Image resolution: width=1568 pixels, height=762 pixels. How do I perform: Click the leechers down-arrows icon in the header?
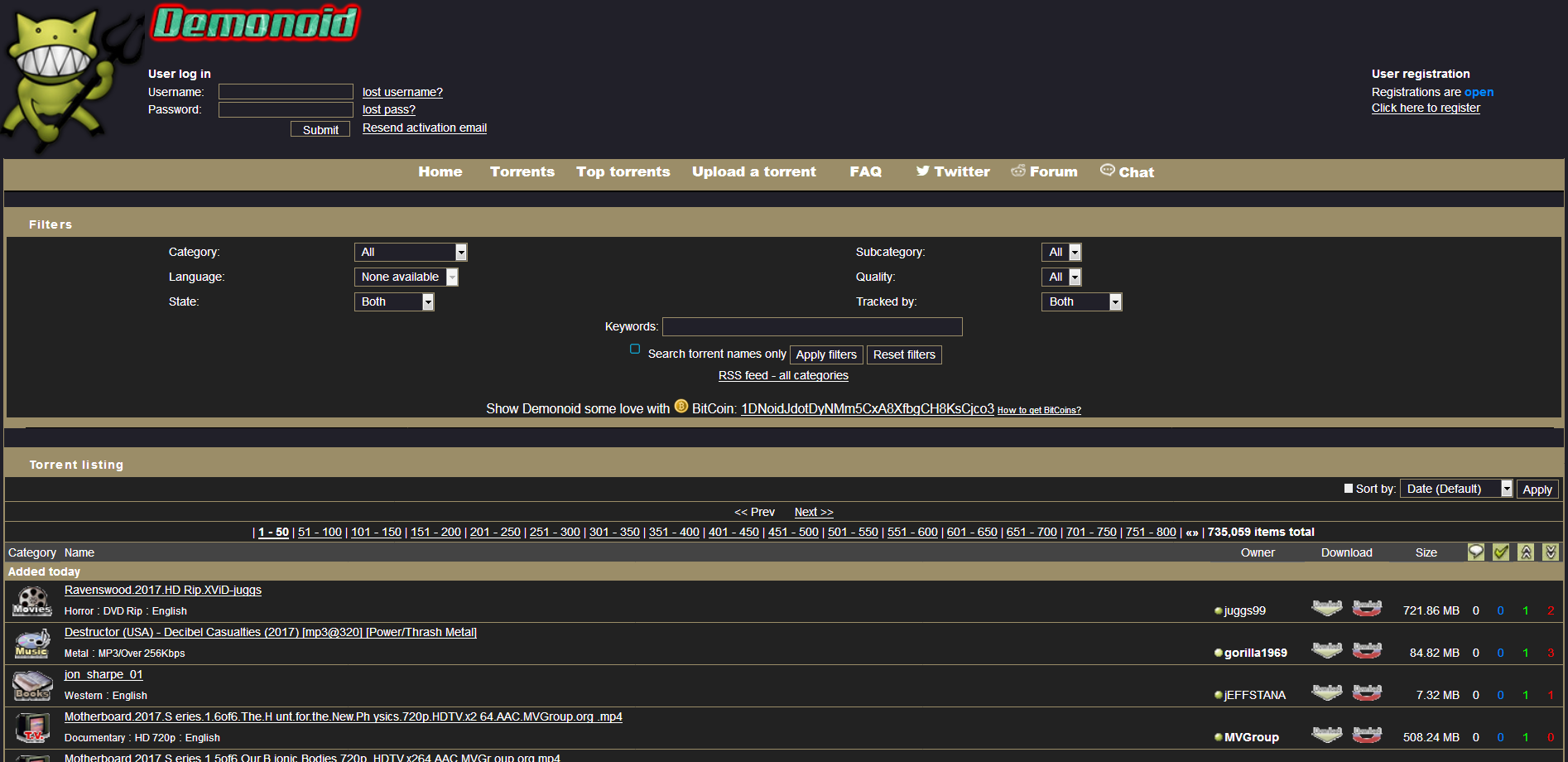tap(1550, 552)
